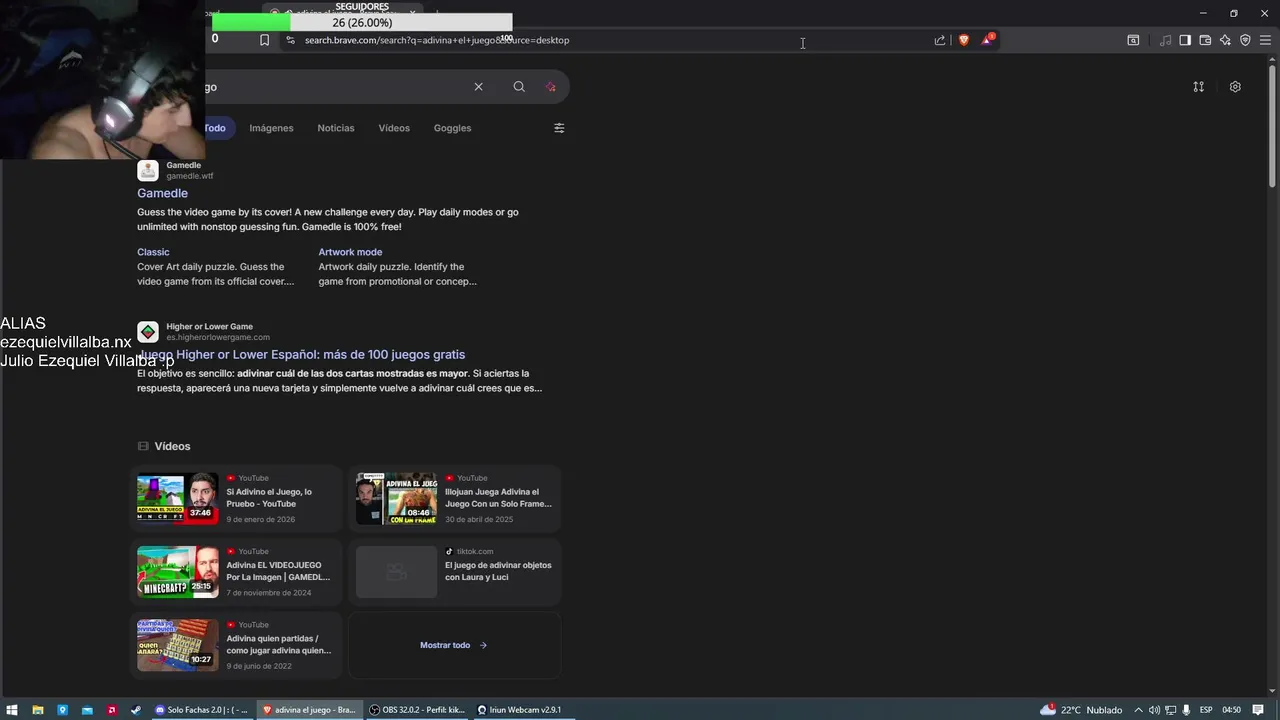
Task: Open the network tray icon
Action: [1170, 710]
